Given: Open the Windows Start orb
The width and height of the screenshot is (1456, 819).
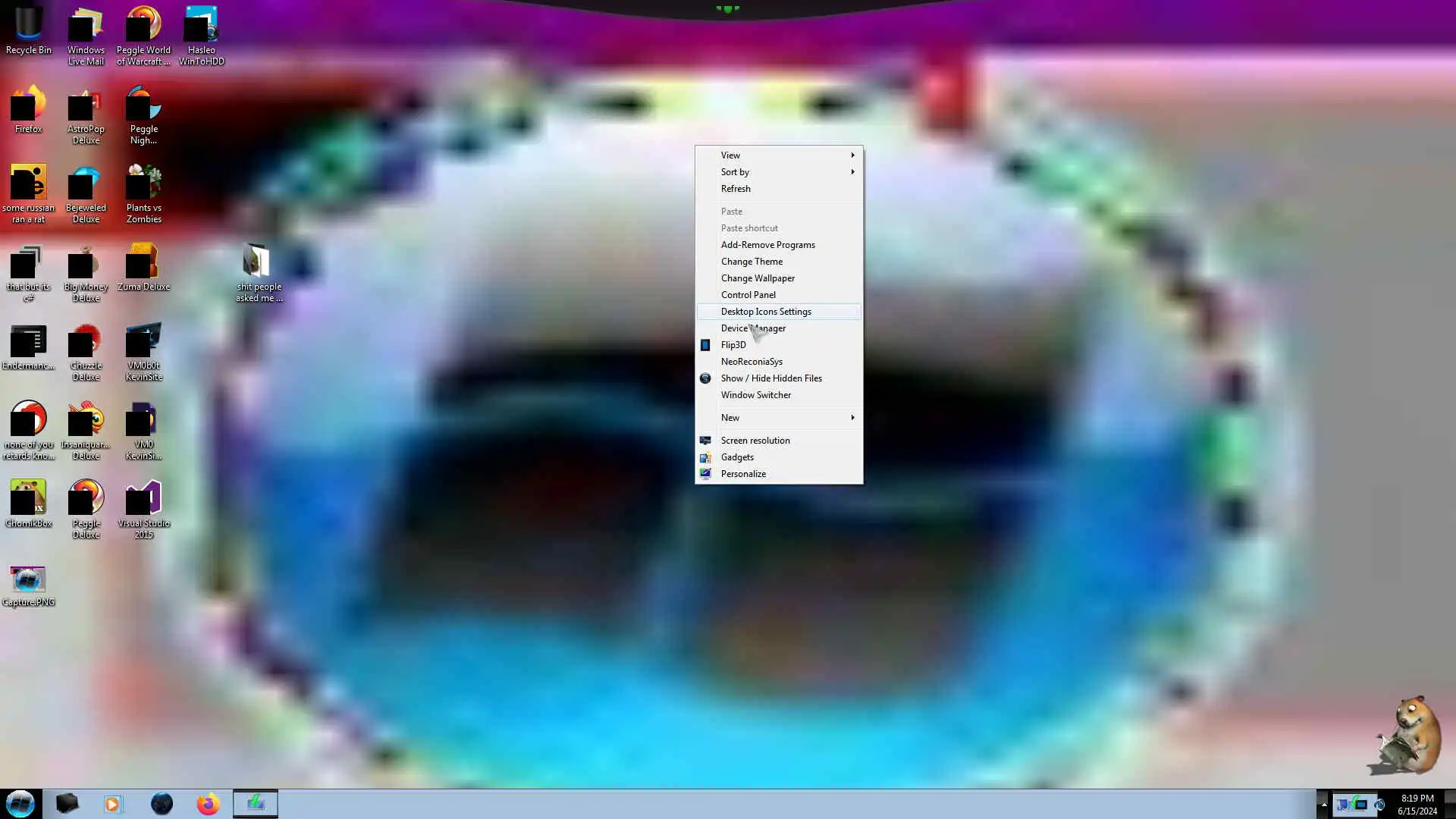Looking at the screenshot, I should coord(20,804).
